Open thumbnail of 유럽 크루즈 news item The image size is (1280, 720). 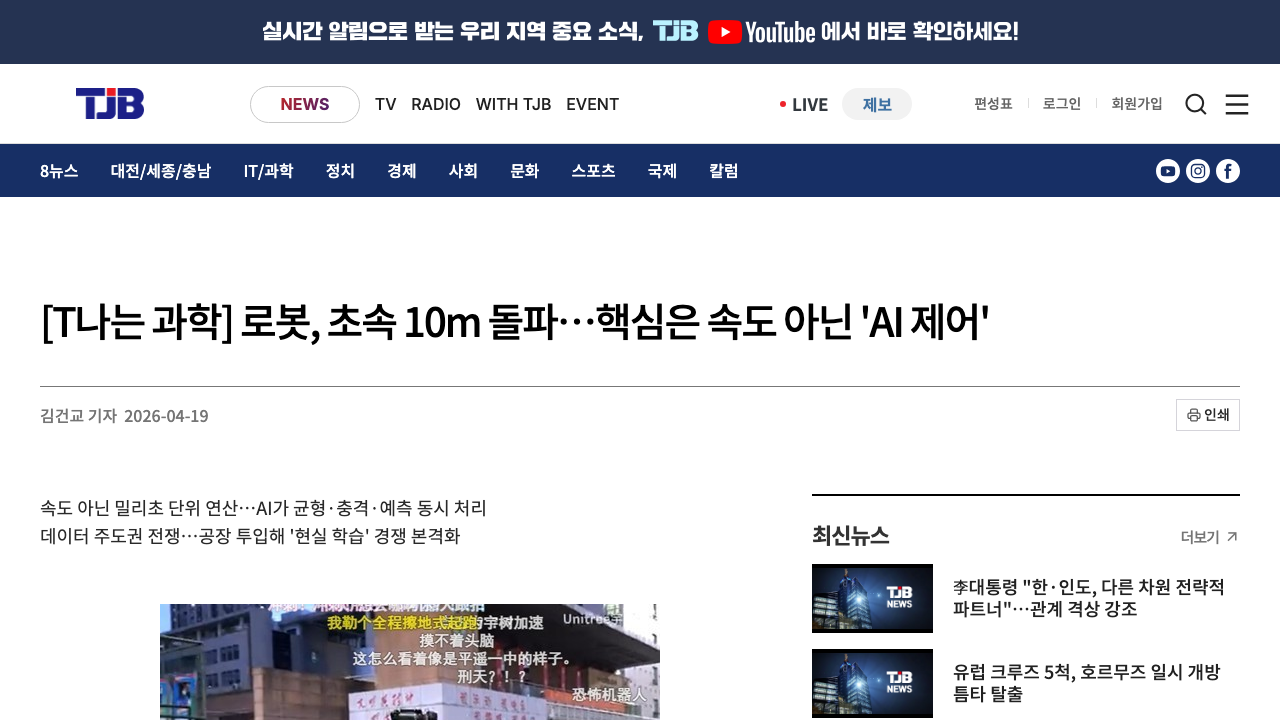(x=872, y=683)
